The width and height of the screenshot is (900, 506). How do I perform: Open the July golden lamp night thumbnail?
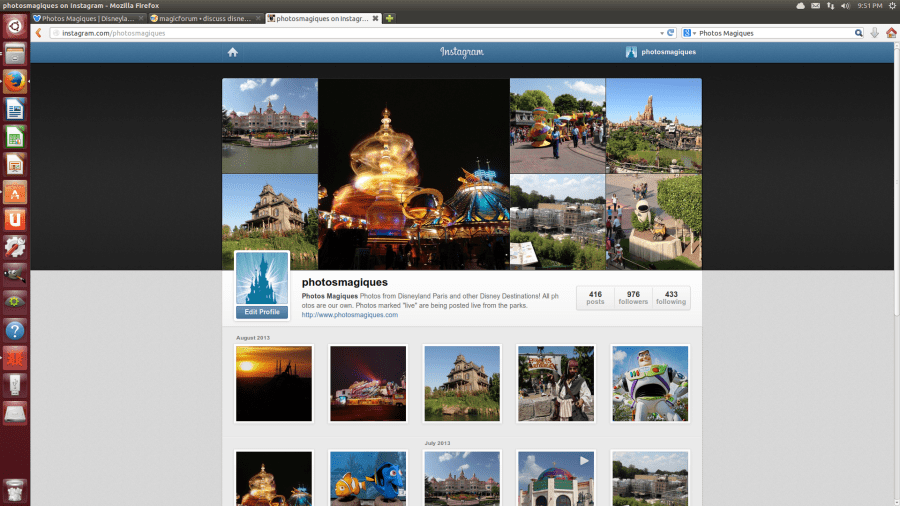point(274,478)
